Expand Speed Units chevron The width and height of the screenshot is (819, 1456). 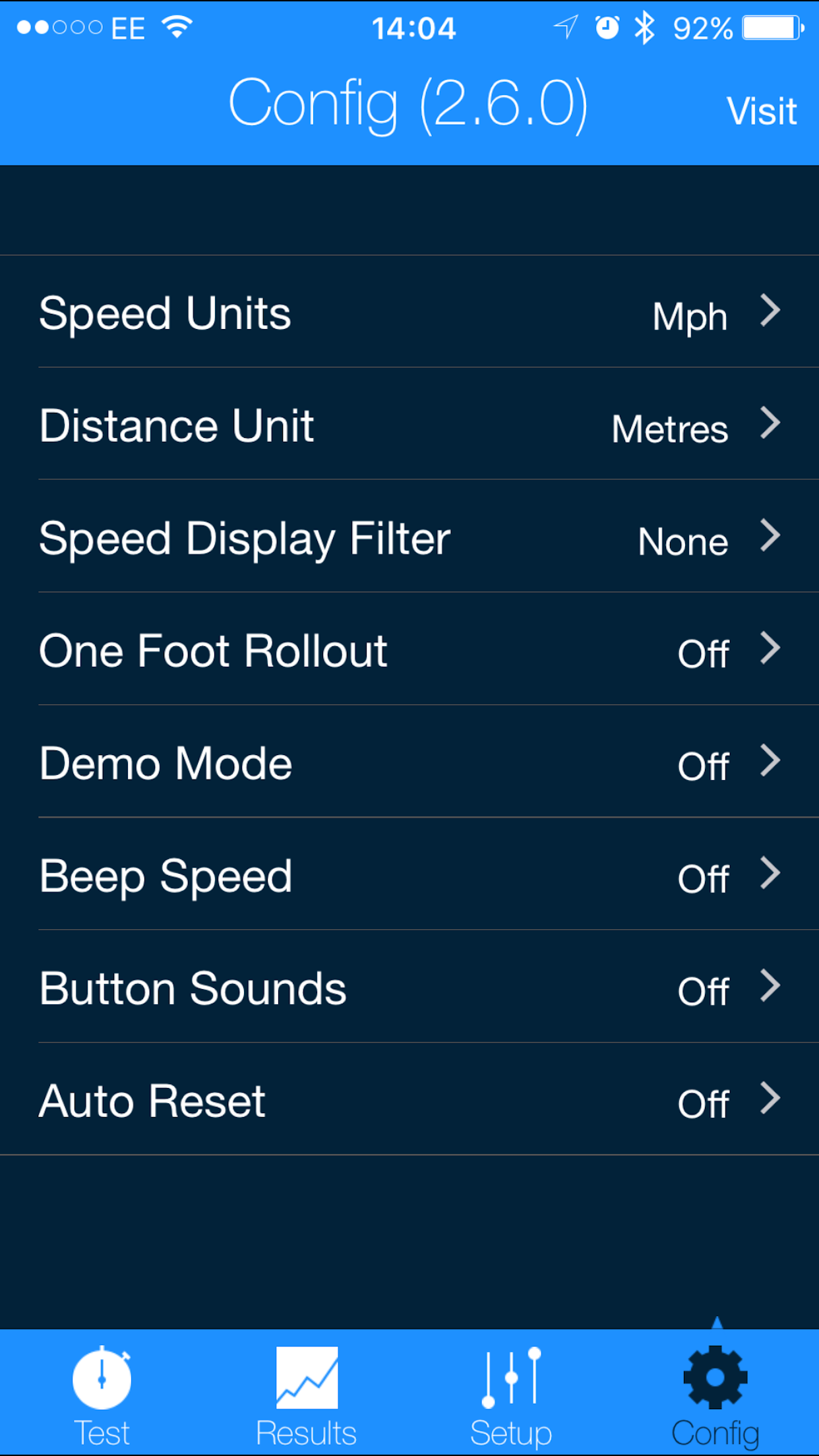tap(770, 311)
